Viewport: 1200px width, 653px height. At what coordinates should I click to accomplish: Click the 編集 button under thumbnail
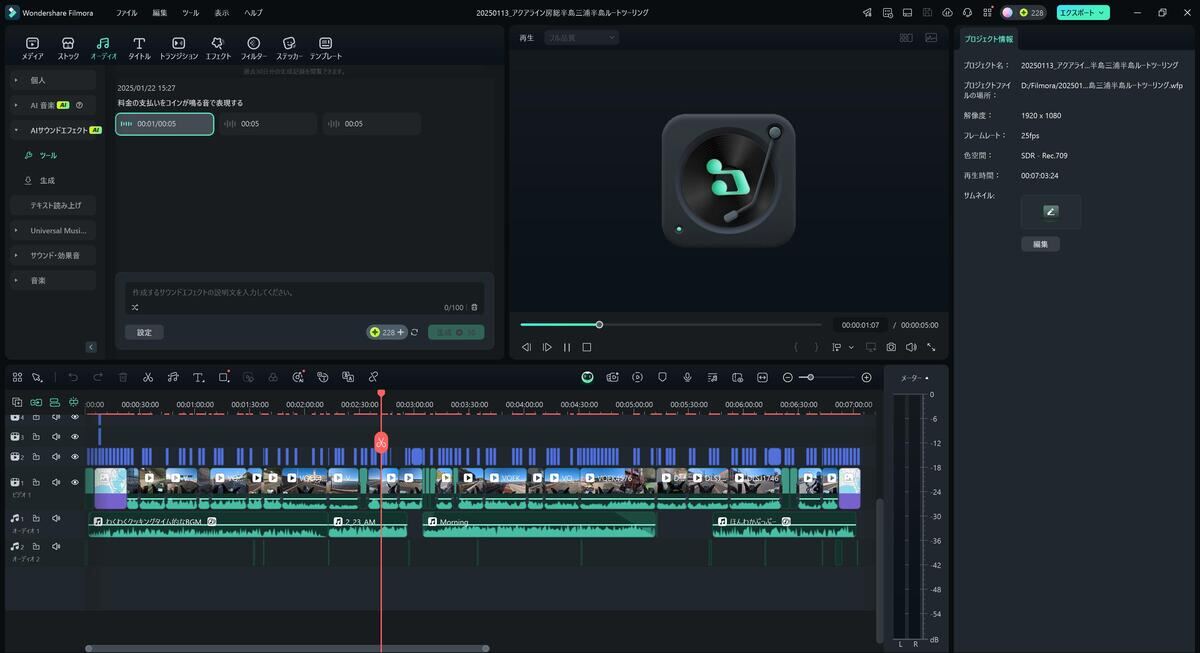pos(1040,244)
